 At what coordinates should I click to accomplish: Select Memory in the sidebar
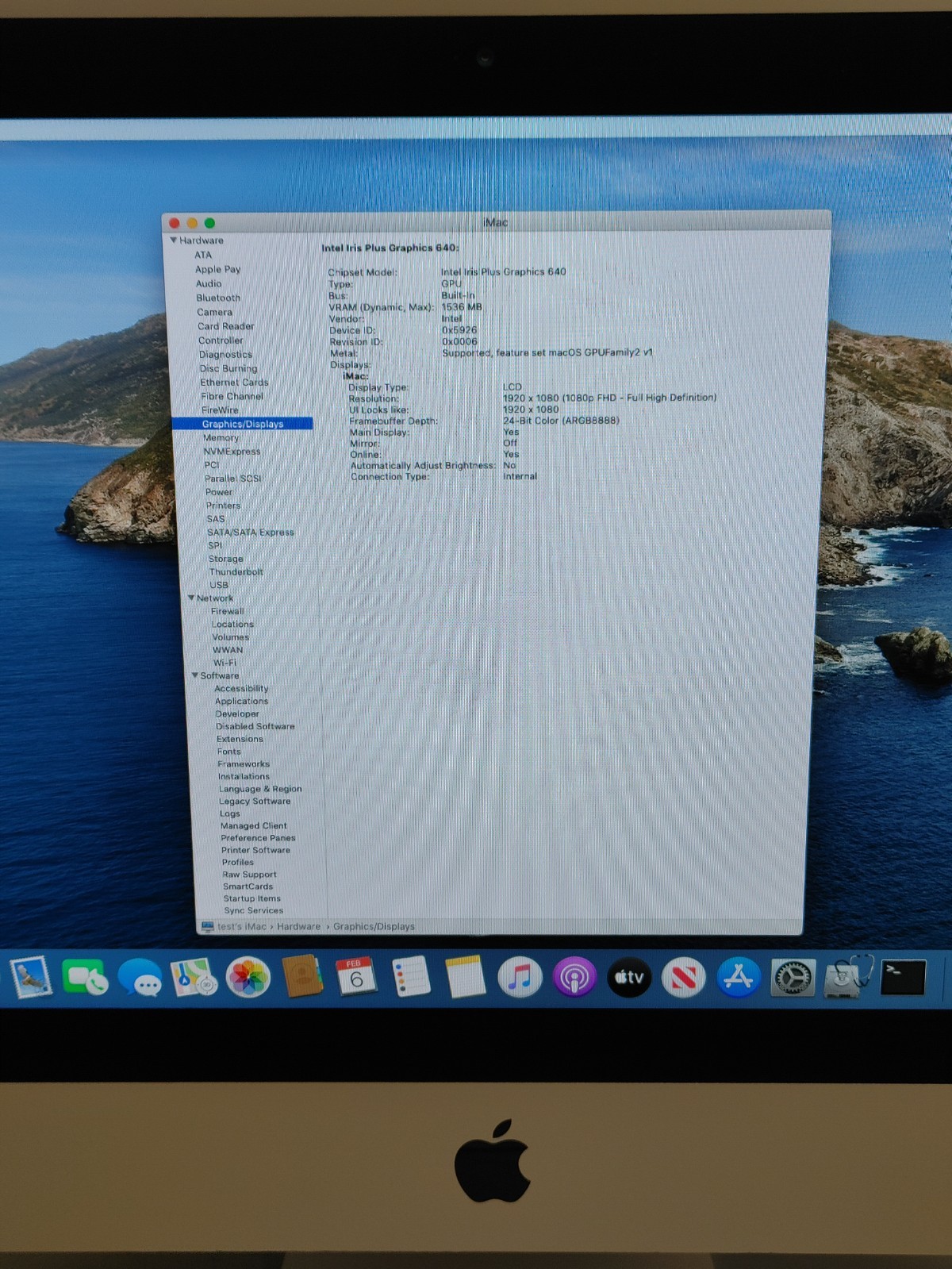[x=221, y=438]
